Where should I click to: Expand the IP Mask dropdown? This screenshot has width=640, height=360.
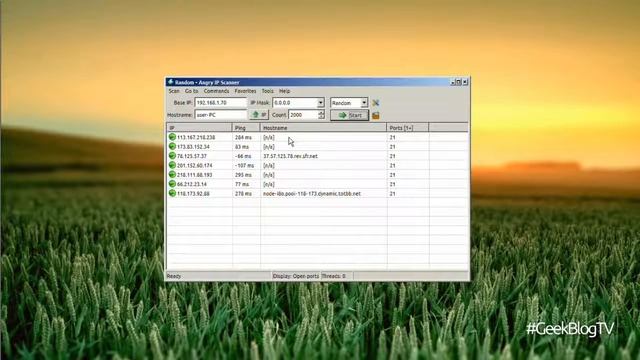[320, 103]
